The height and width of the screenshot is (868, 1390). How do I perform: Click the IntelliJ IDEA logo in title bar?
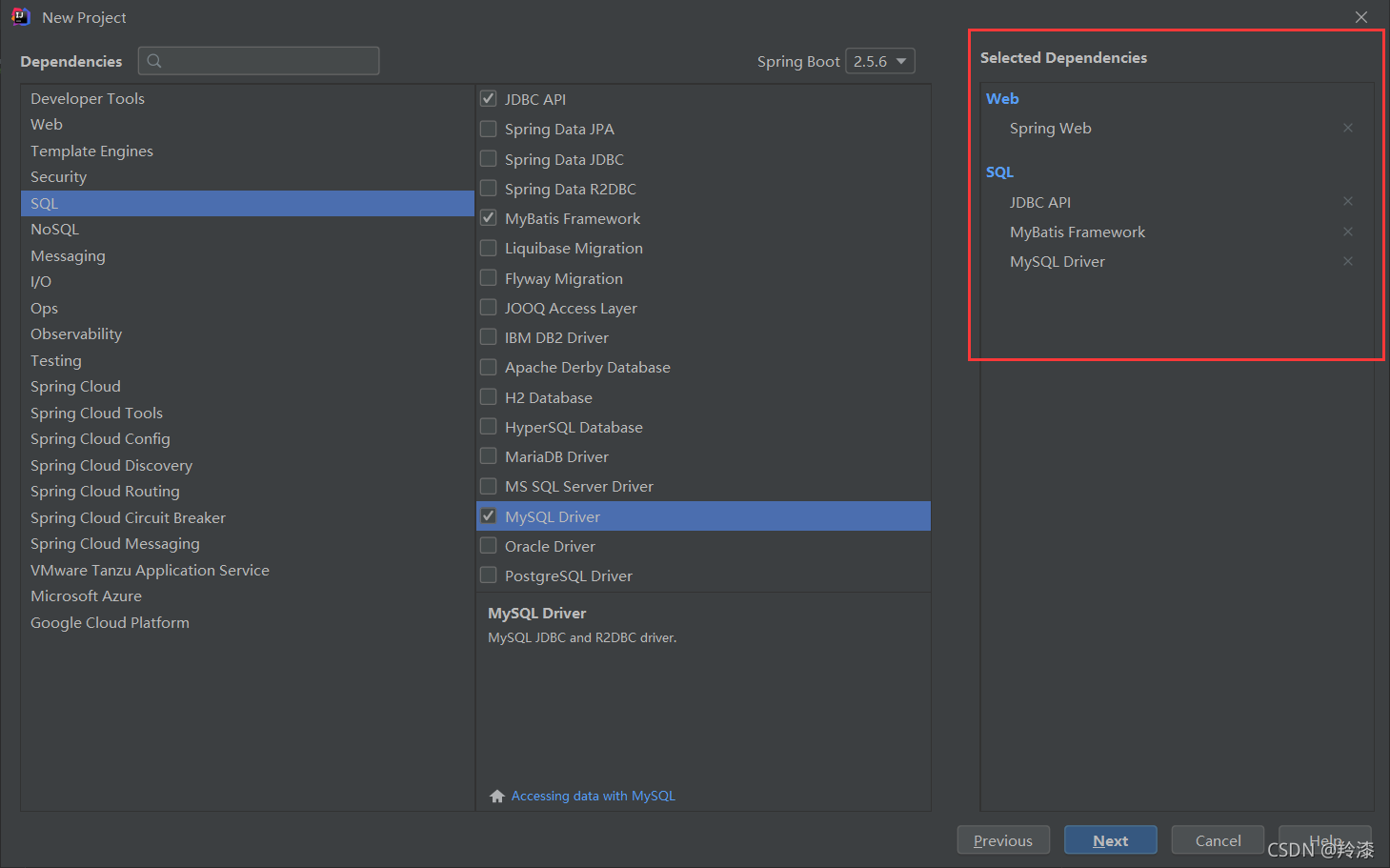tap(21, 17)
